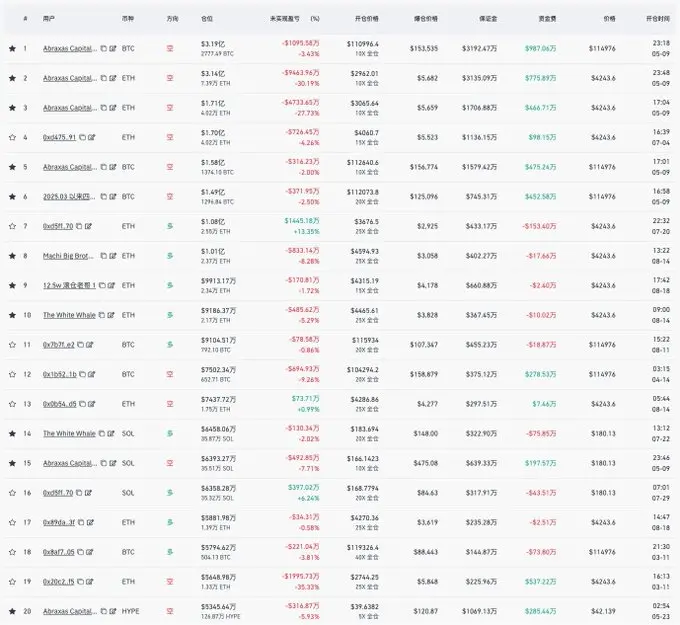This screenshot has height=625, width=680.
Task: Copy address 0x8af7..05 in row 18
Action: 80,552
